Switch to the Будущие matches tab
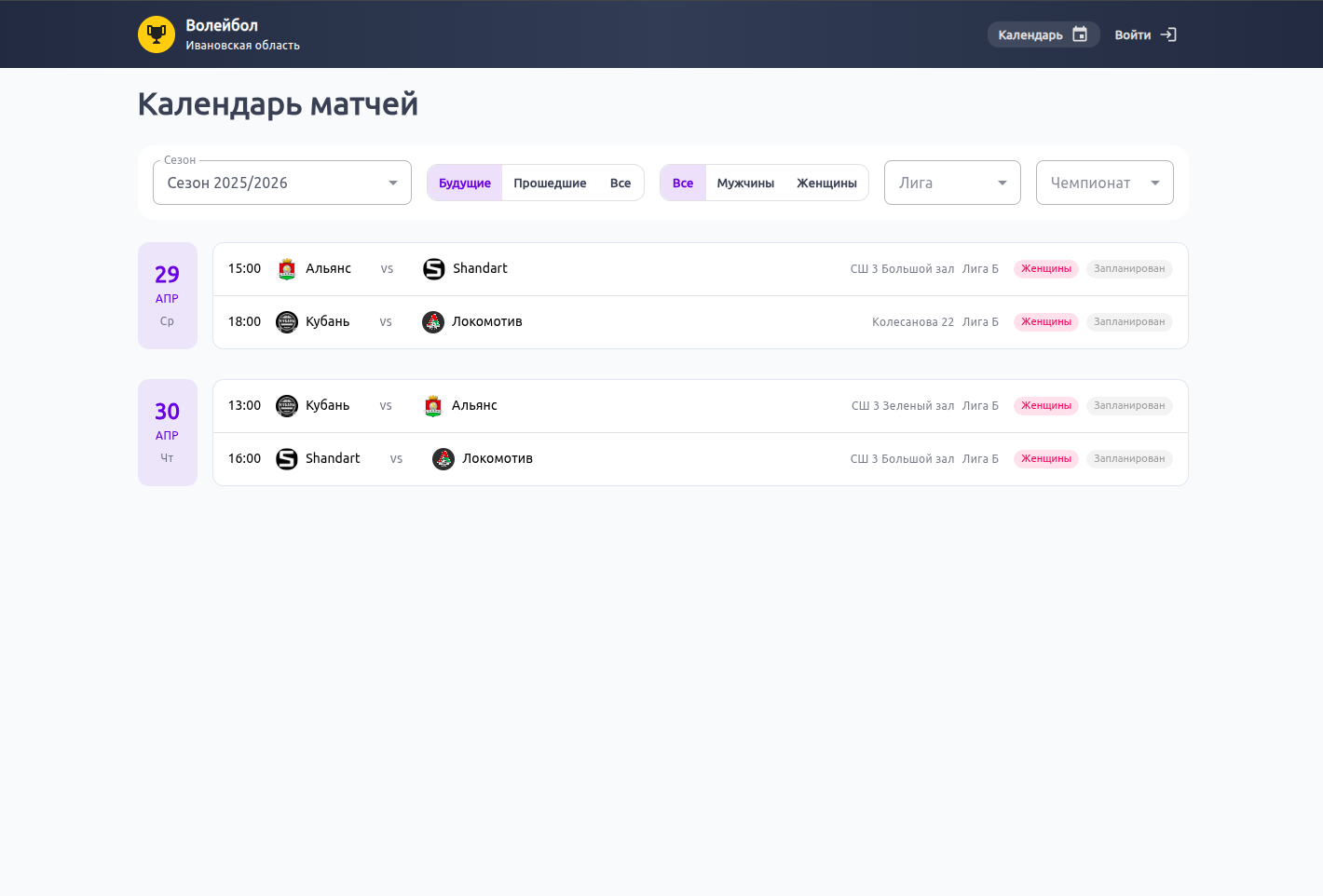Screen dimensions: 1323x896 [x=464, y=183]
